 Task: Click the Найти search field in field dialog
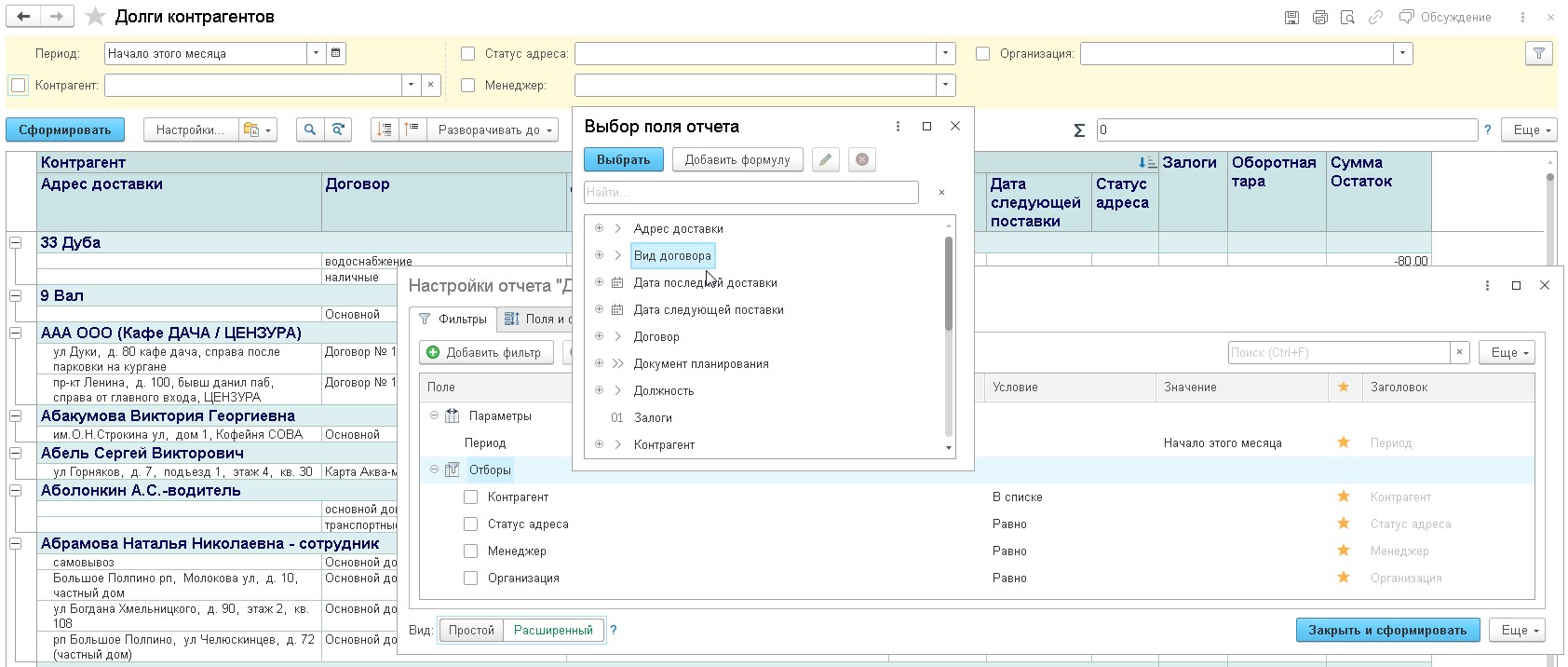(x=750, y=192)
